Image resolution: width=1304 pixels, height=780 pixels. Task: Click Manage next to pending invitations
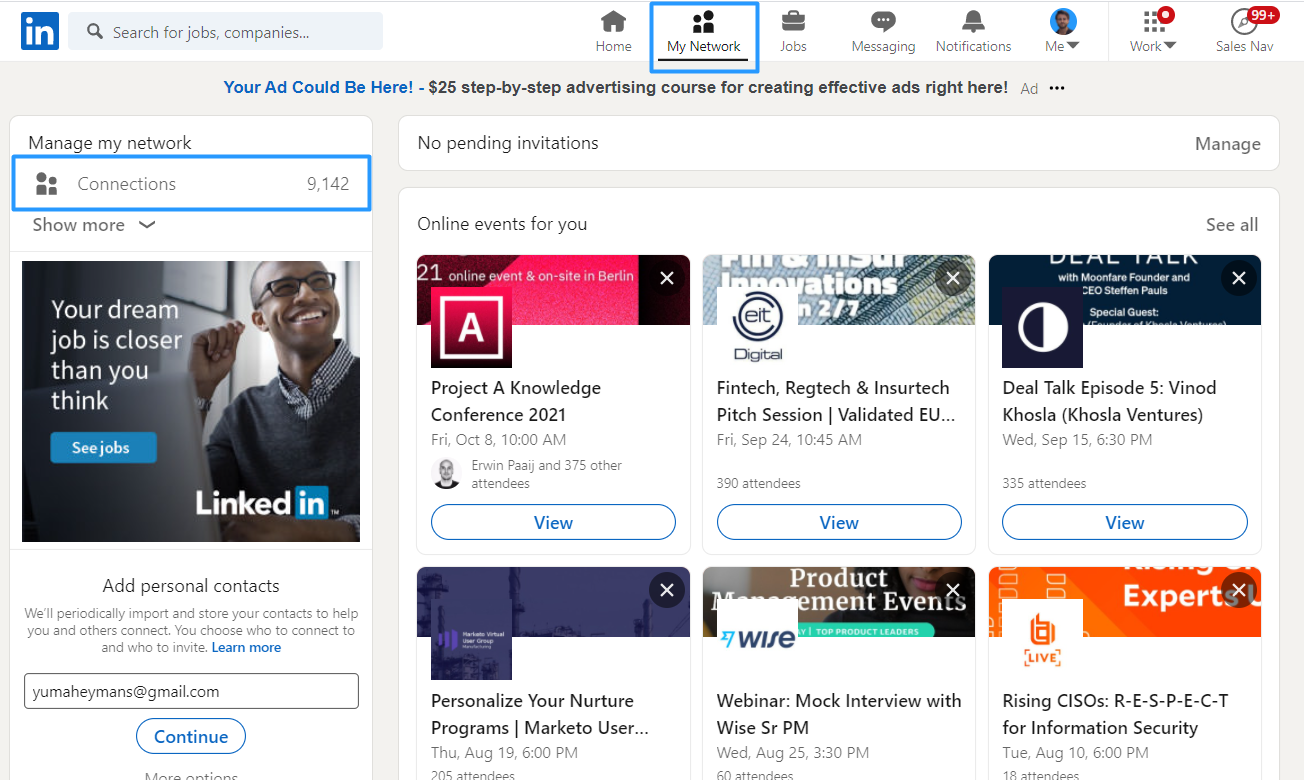coord(1228,143)
